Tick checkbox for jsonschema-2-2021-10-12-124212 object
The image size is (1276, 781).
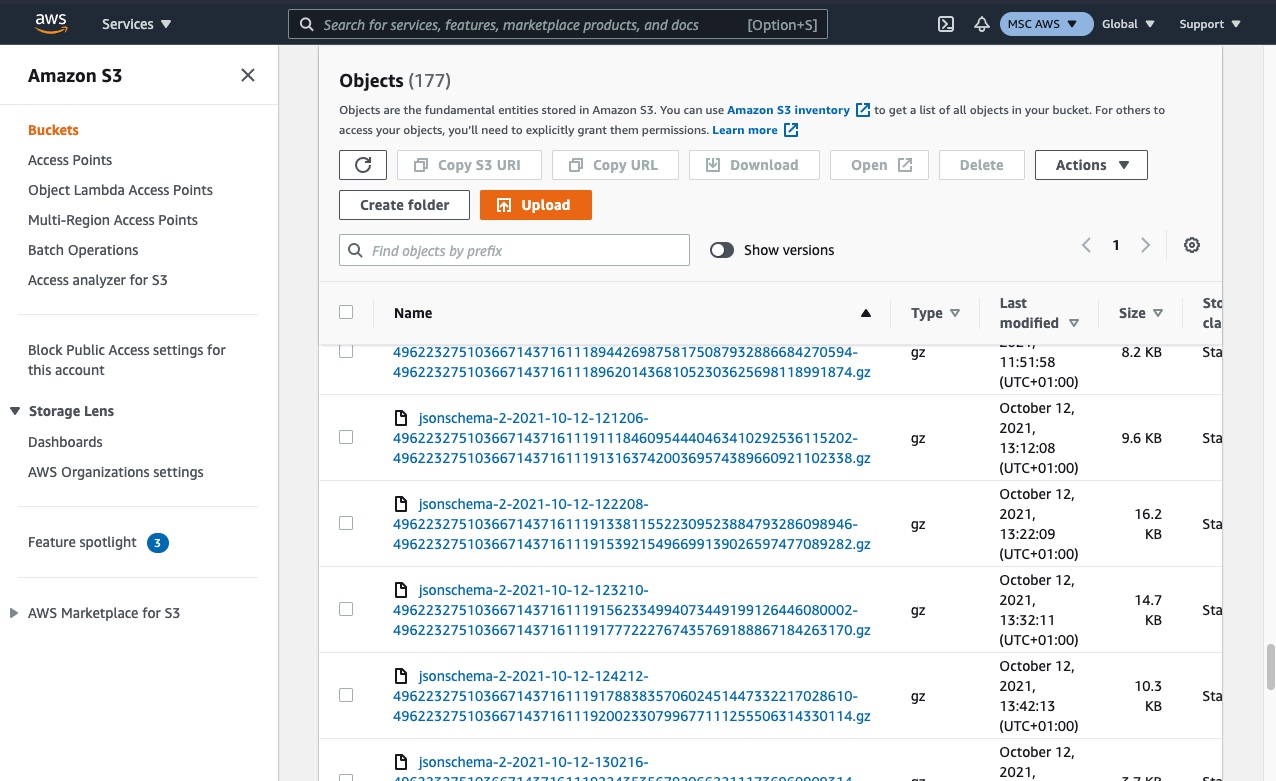tap(346, 695)
